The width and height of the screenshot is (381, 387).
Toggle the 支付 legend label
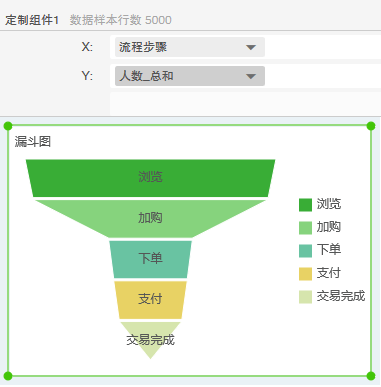(x=329, y=273)
